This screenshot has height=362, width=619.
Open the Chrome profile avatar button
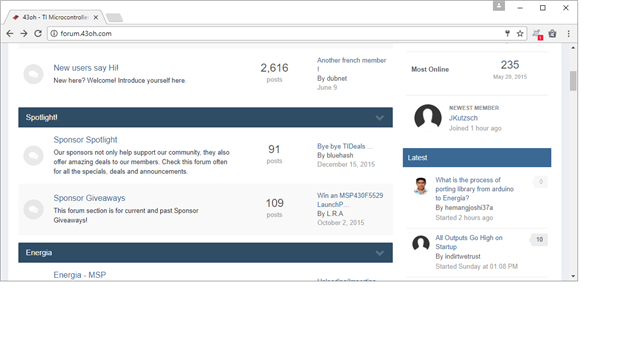(x=499, y=6)
